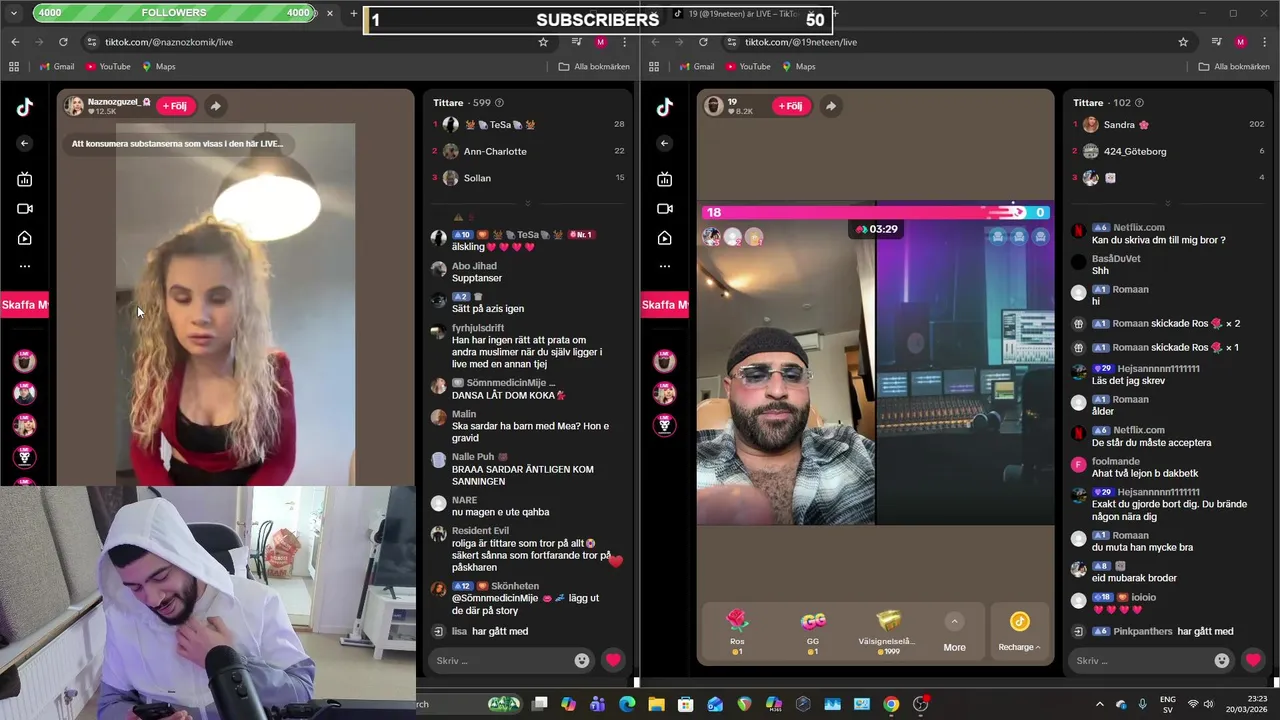
Task: Open Gmail bookmark in left window
Action: (57, 67)
